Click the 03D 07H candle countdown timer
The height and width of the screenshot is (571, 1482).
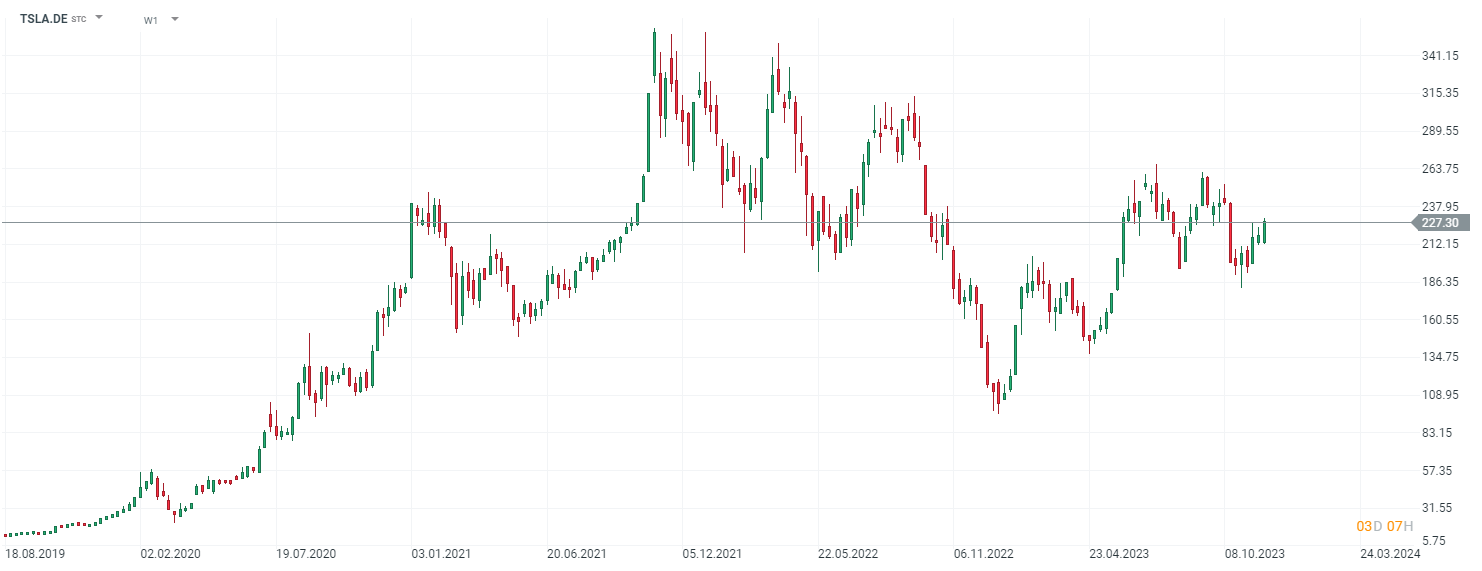point(1385,526)
